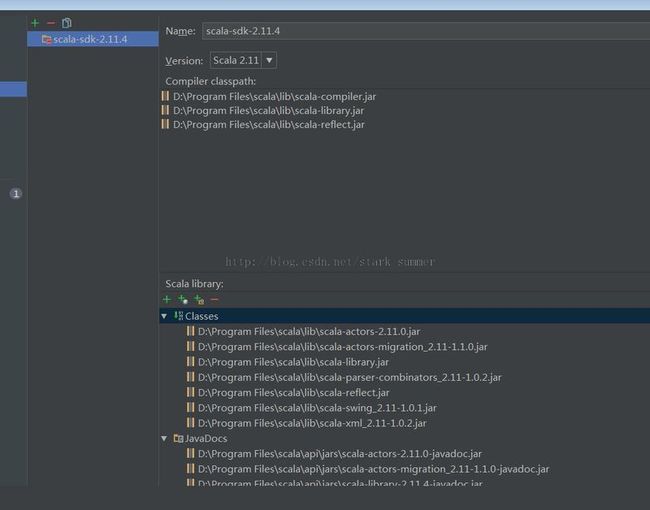Select scala-library.jar in the Compiler classpath
Viewport: 650px width, 510px height.
point(268,111)
